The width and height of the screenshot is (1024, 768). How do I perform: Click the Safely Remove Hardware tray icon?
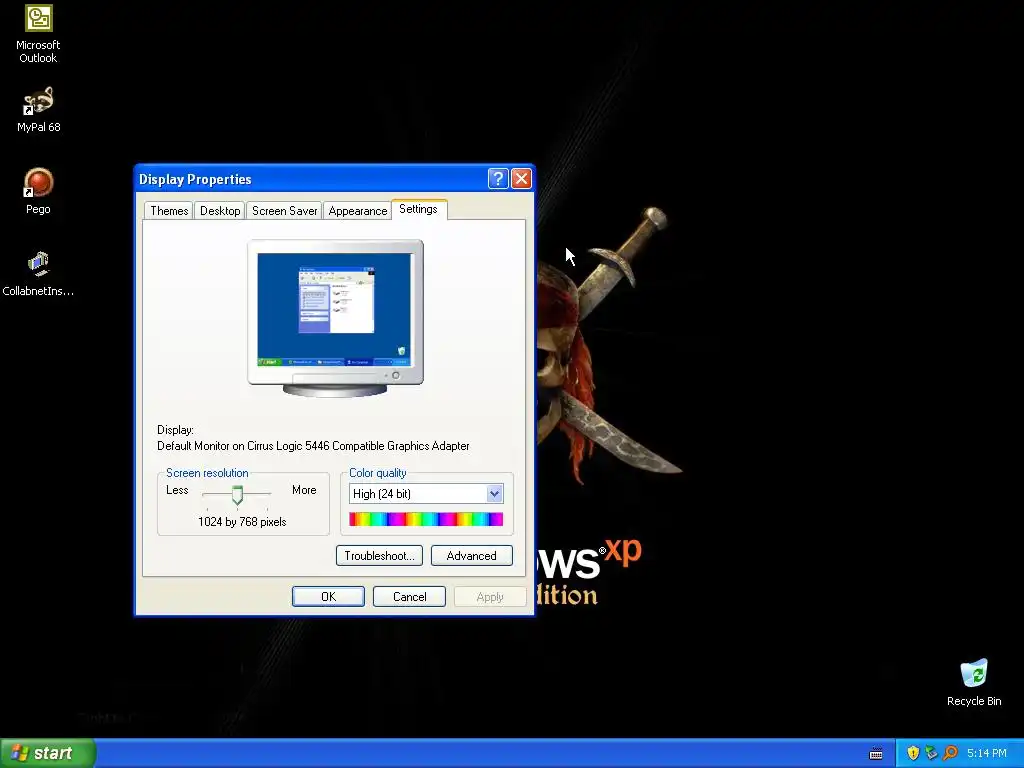tap(931, 753)
